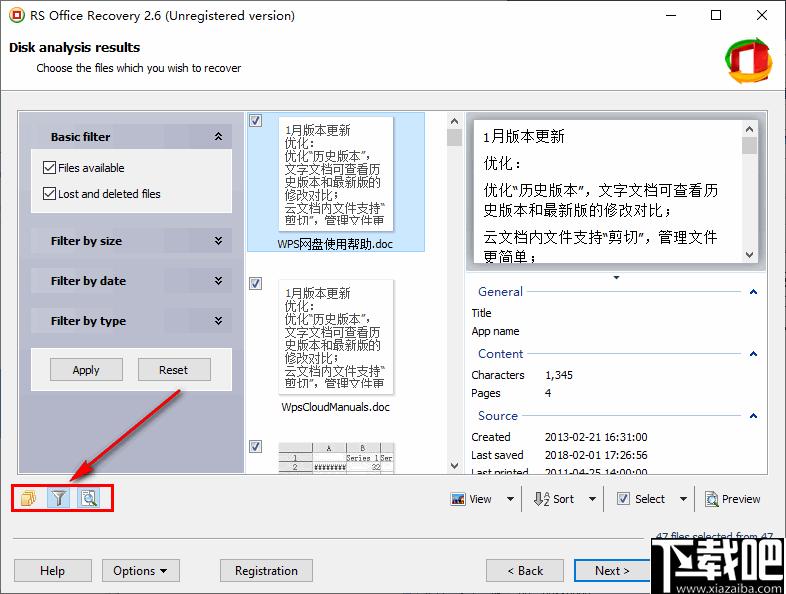Open the magnifier search panel icon
The height and width of the screenshot is (594, 786).
(x=89, y=498)
